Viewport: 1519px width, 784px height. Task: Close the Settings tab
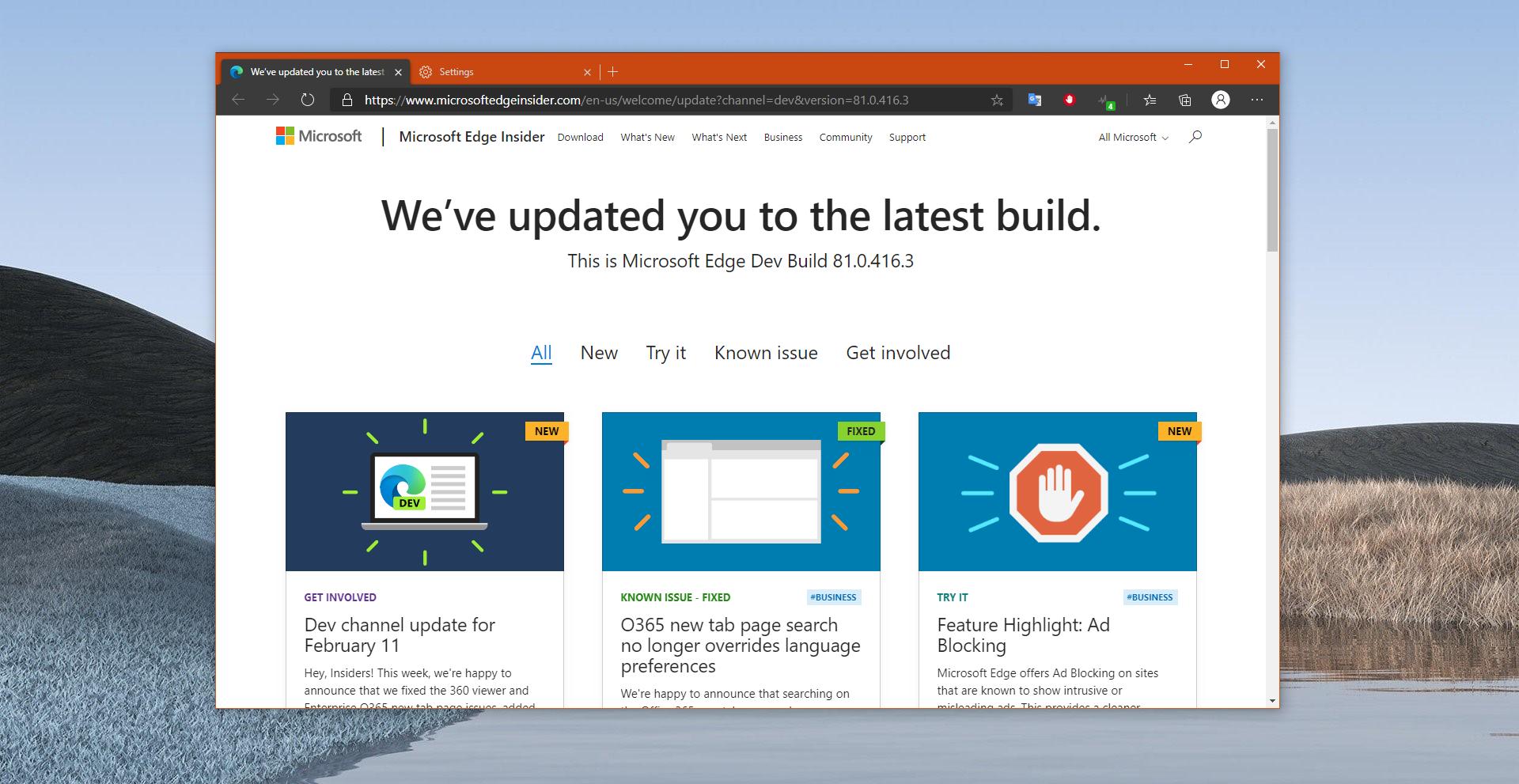pyautogui.click(x=587, y=72)
